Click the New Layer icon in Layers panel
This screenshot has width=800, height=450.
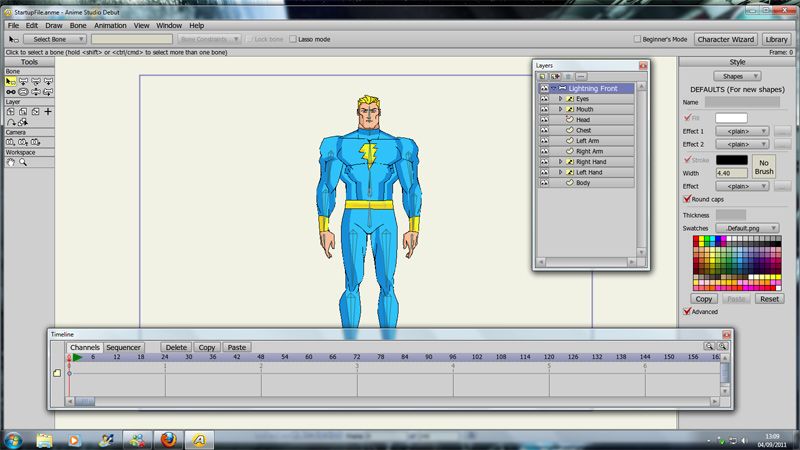click(x=543, y=76)
